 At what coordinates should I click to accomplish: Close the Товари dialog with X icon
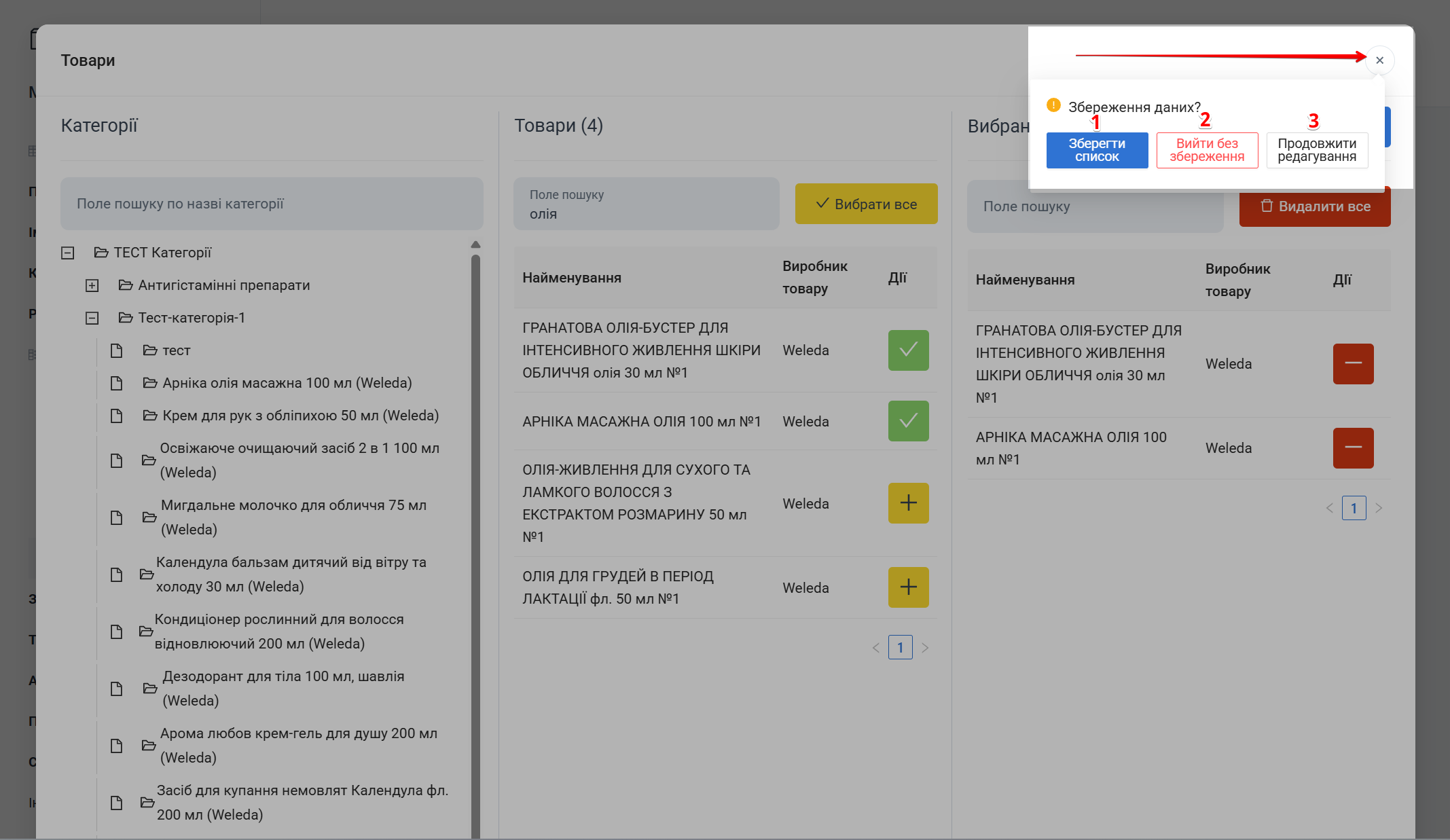(x=1379, y=60)
